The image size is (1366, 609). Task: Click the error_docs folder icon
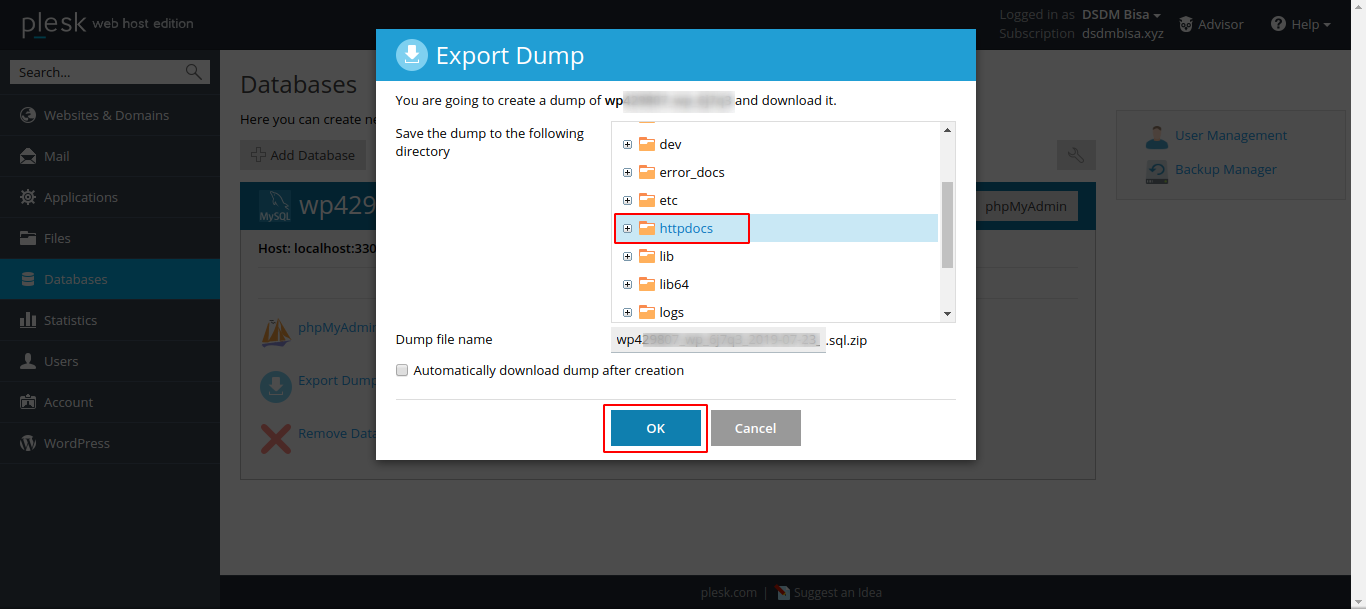point(647,172)
